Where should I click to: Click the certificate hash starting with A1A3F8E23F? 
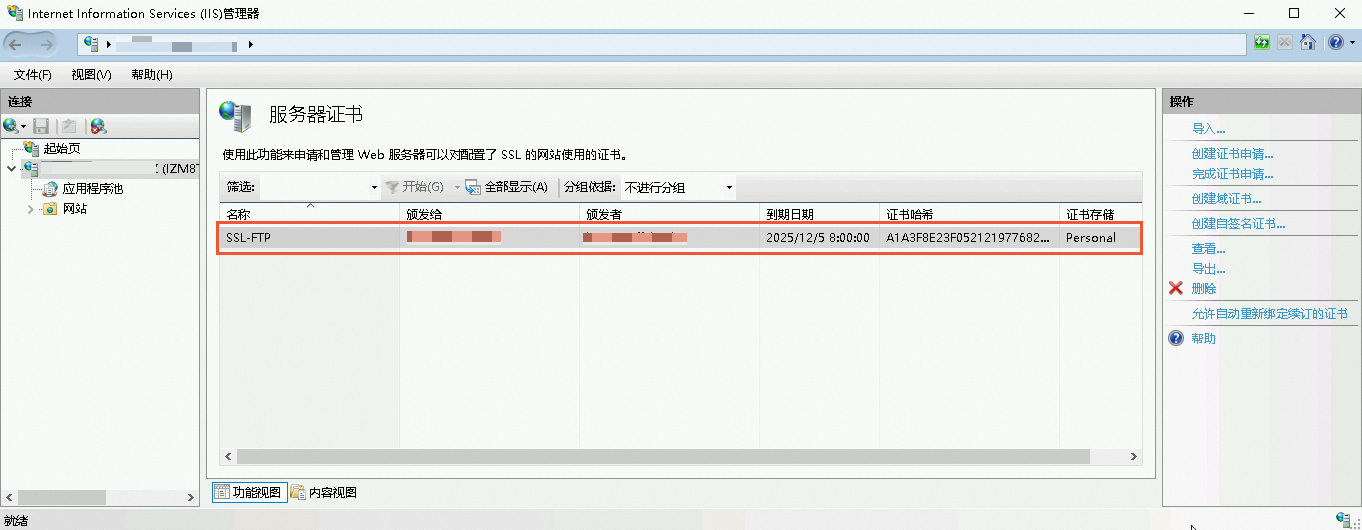[x=969, y=238]
